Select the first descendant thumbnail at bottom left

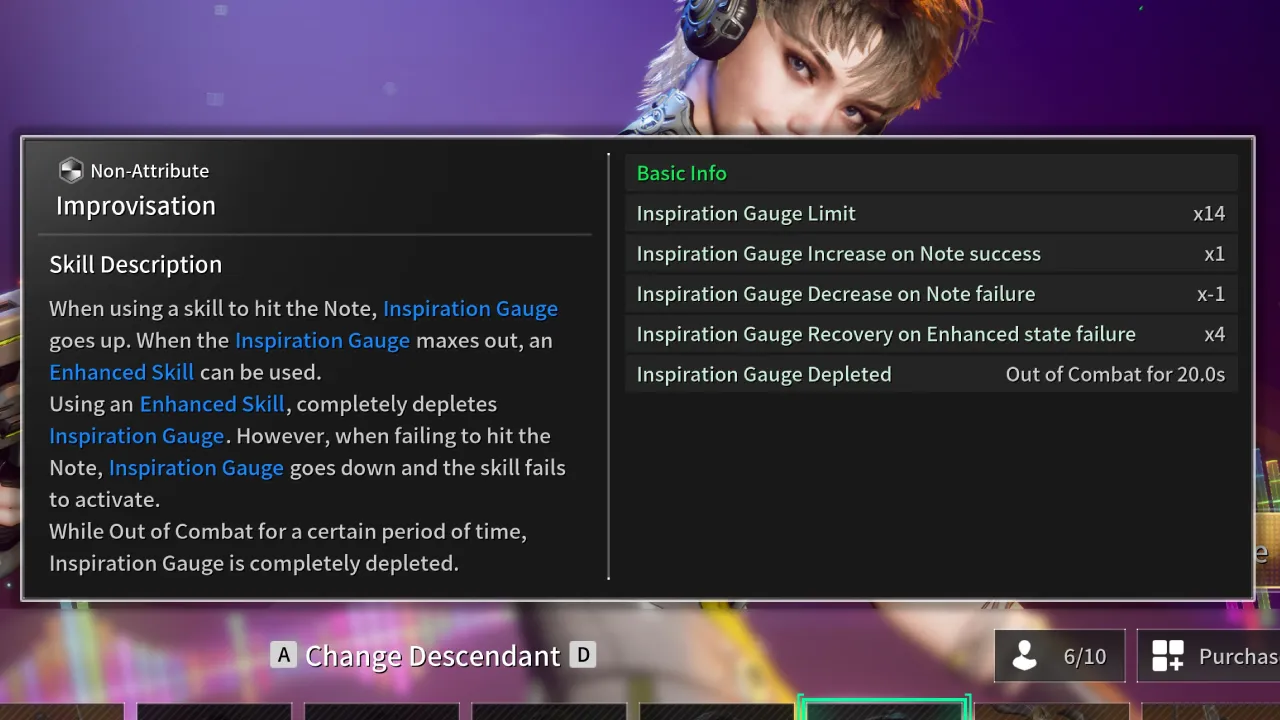62,711
